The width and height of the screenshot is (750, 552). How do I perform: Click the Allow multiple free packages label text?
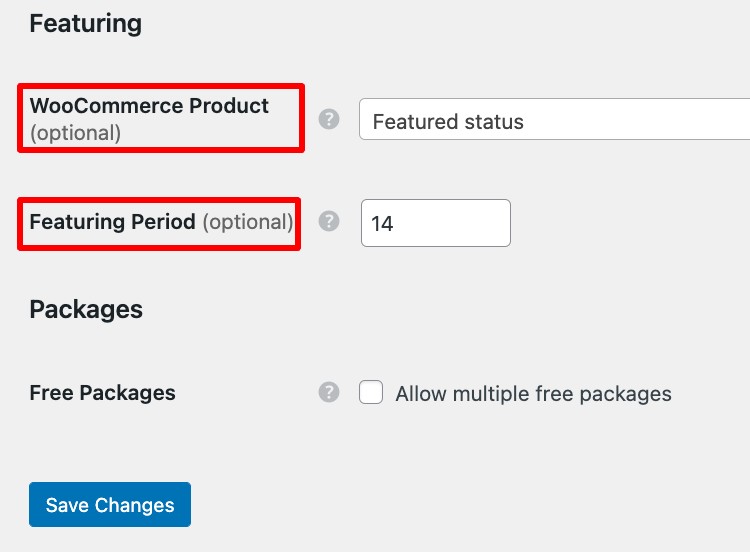[533, 394]
